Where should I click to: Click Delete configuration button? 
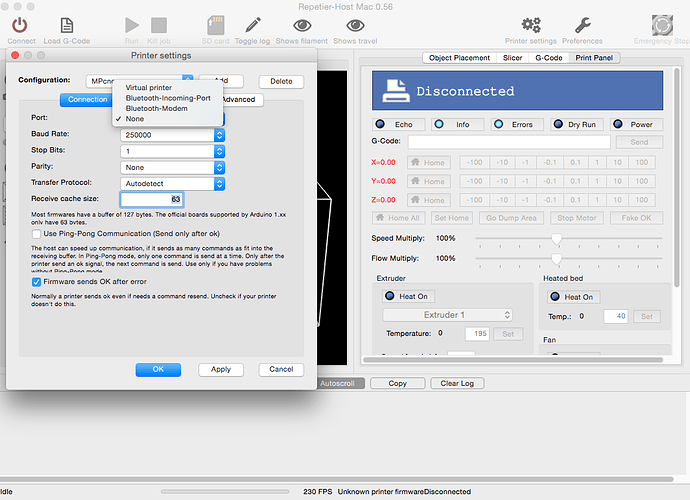pyautogui.click(x=281, y=81)
